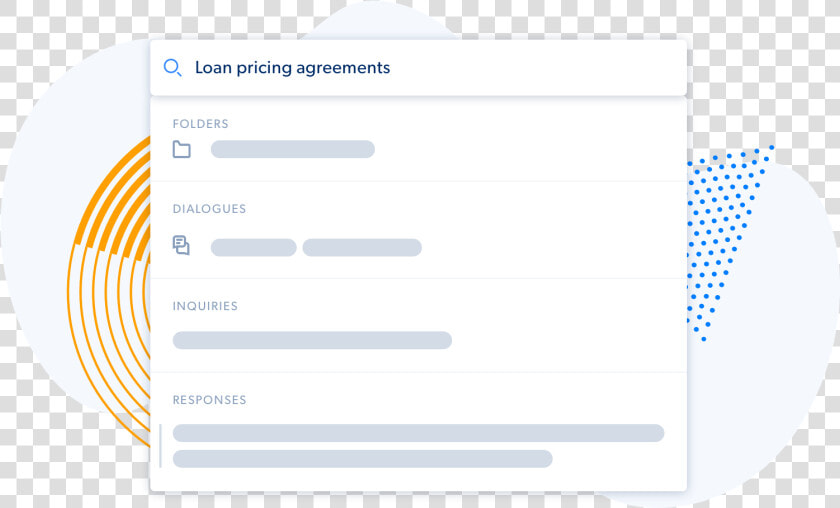Select the first long response result line

coord(418,433)
